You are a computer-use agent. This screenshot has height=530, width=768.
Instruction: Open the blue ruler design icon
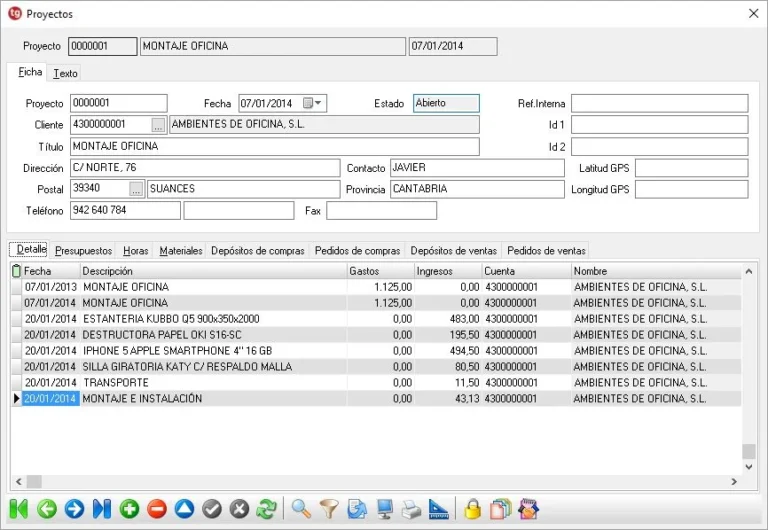point(439,509)
